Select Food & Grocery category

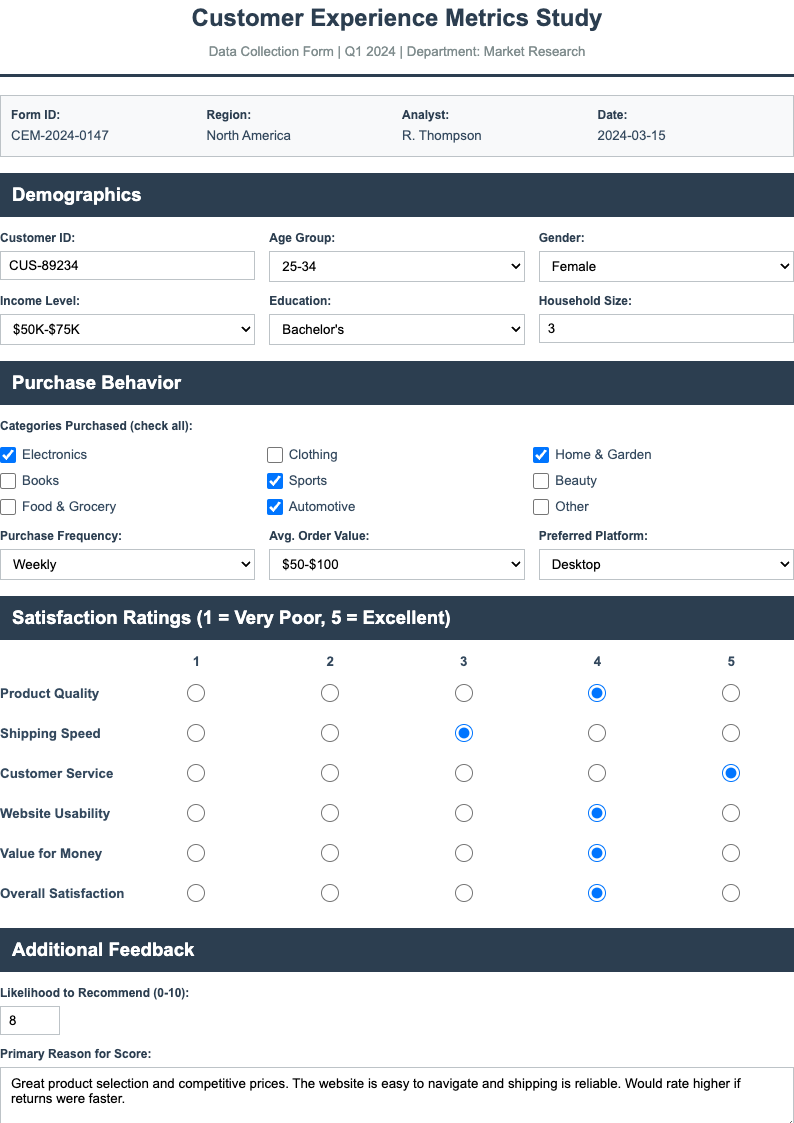(8, 507)
